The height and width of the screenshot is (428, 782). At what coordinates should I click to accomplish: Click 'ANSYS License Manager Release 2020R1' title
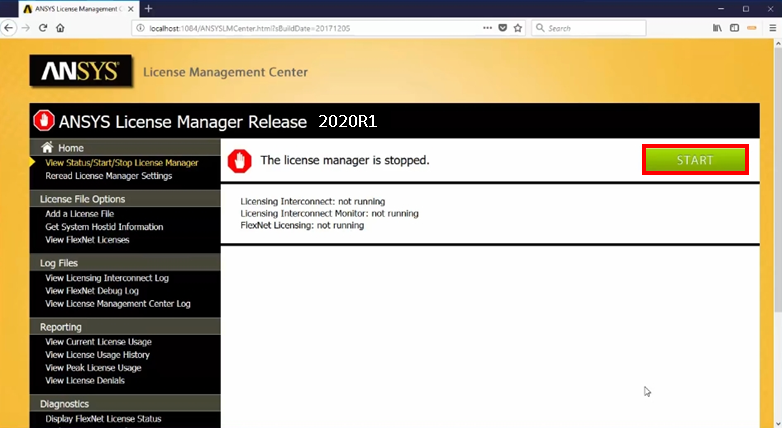point(218,121)
